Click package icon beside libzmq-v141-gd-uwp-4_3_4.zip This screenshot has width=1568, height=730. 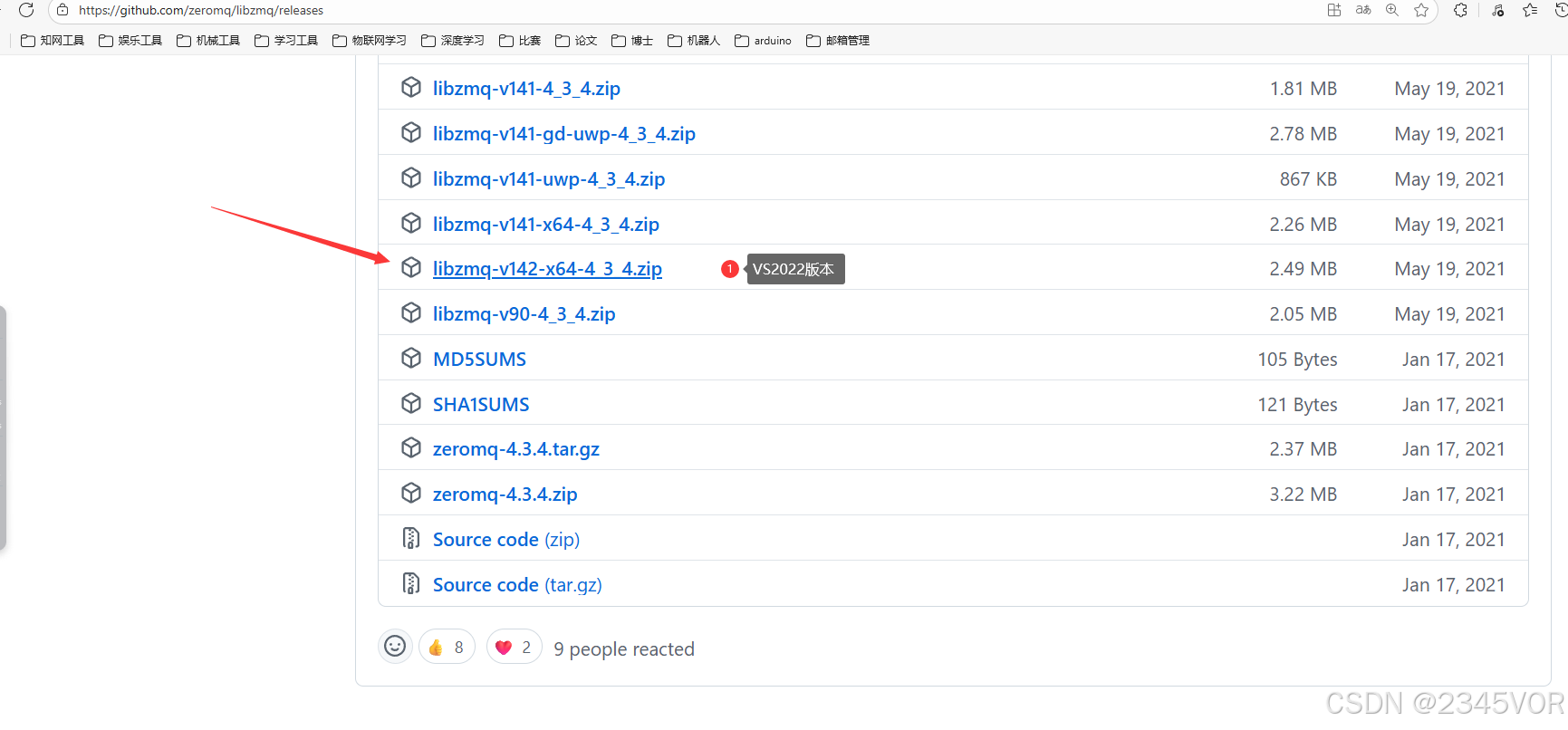(411, 132)
